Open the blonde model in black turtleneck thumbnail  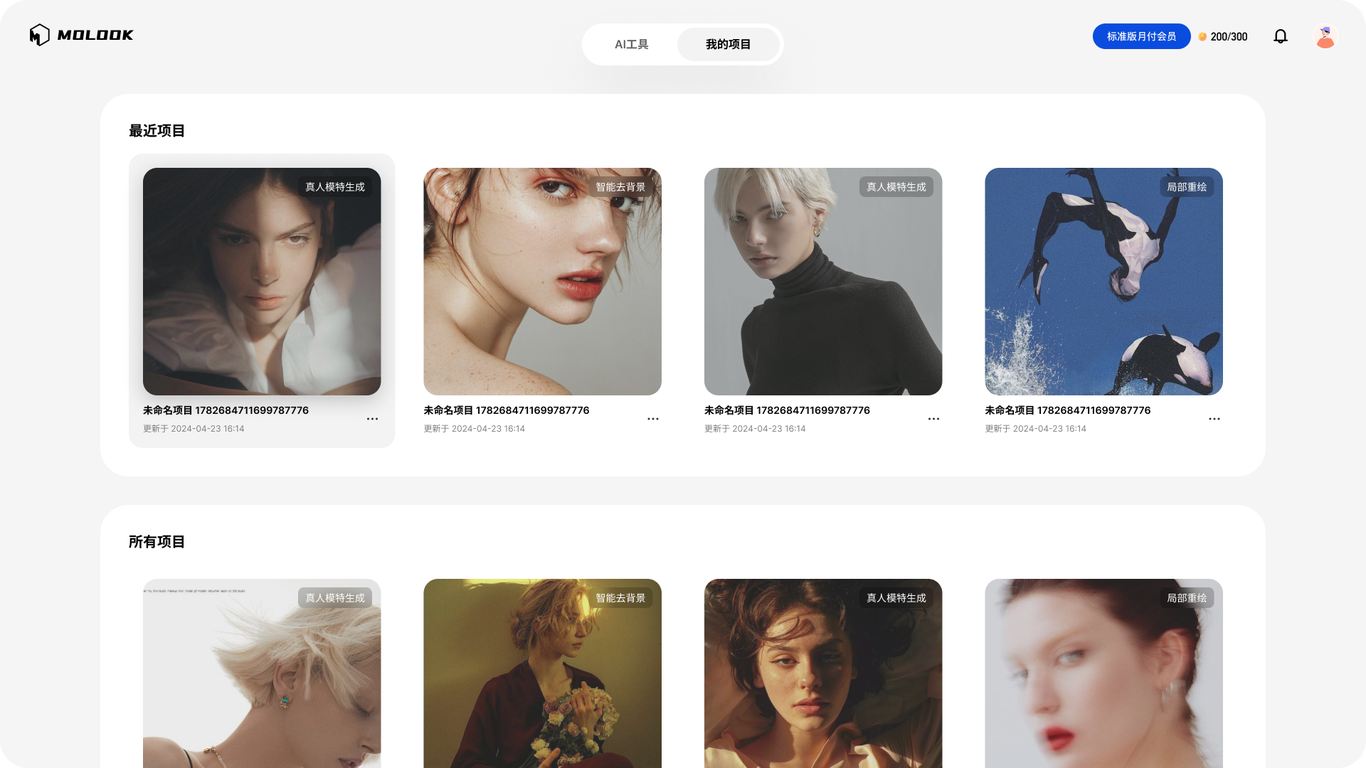click(x=823, y=281)
